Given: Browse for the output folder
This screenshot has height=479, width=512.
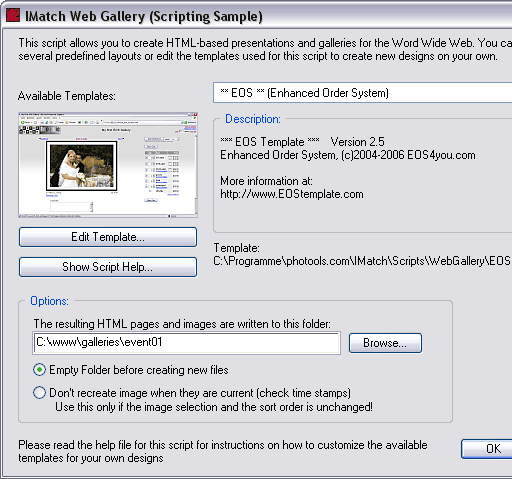Looking at the screenshot, I should [x=385, y=343].
